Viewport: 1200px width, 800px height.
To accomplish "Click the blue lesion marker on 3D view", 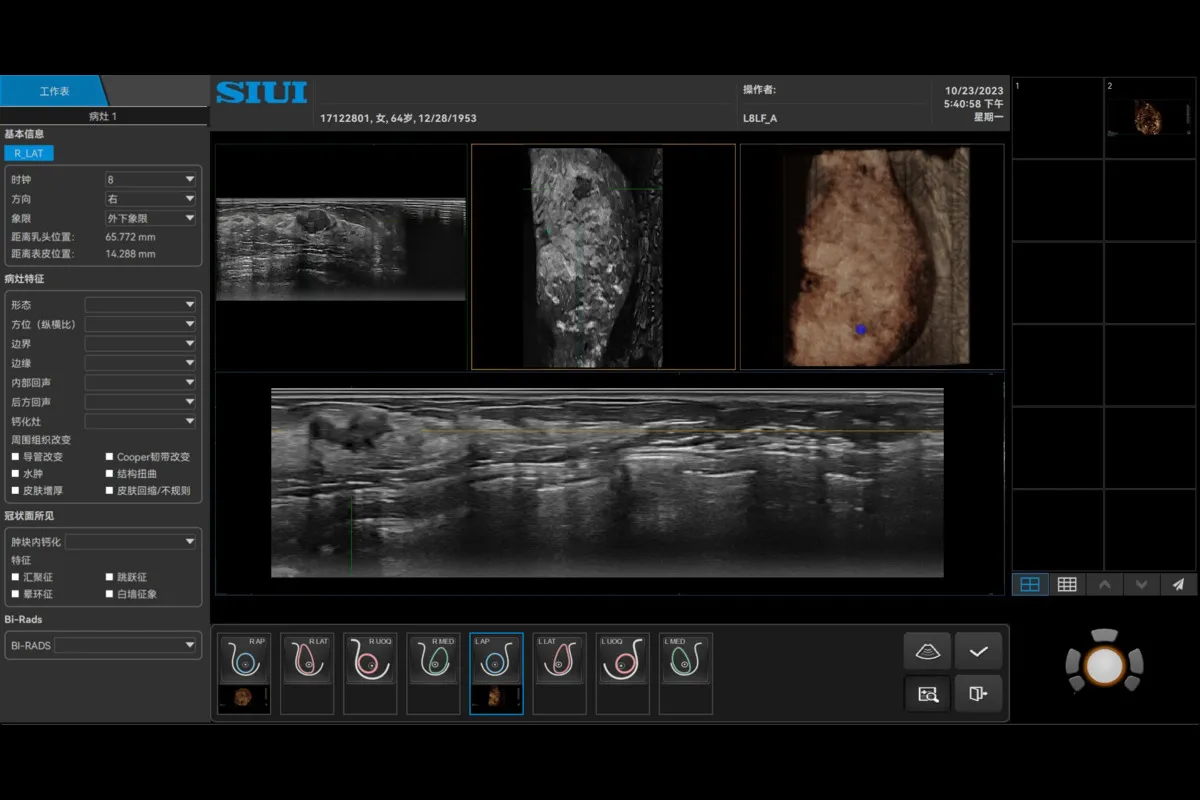I will click(x=860, y=328).
